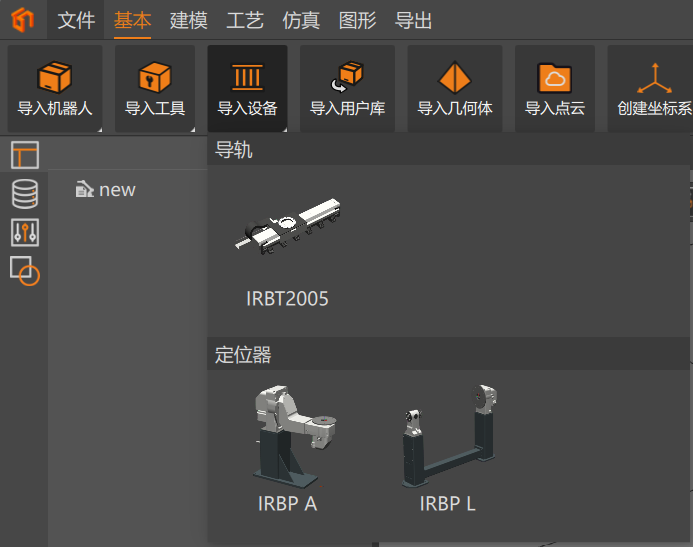Collapse the 导入设备 dropdown corner arrow

(x=285, y=129)
